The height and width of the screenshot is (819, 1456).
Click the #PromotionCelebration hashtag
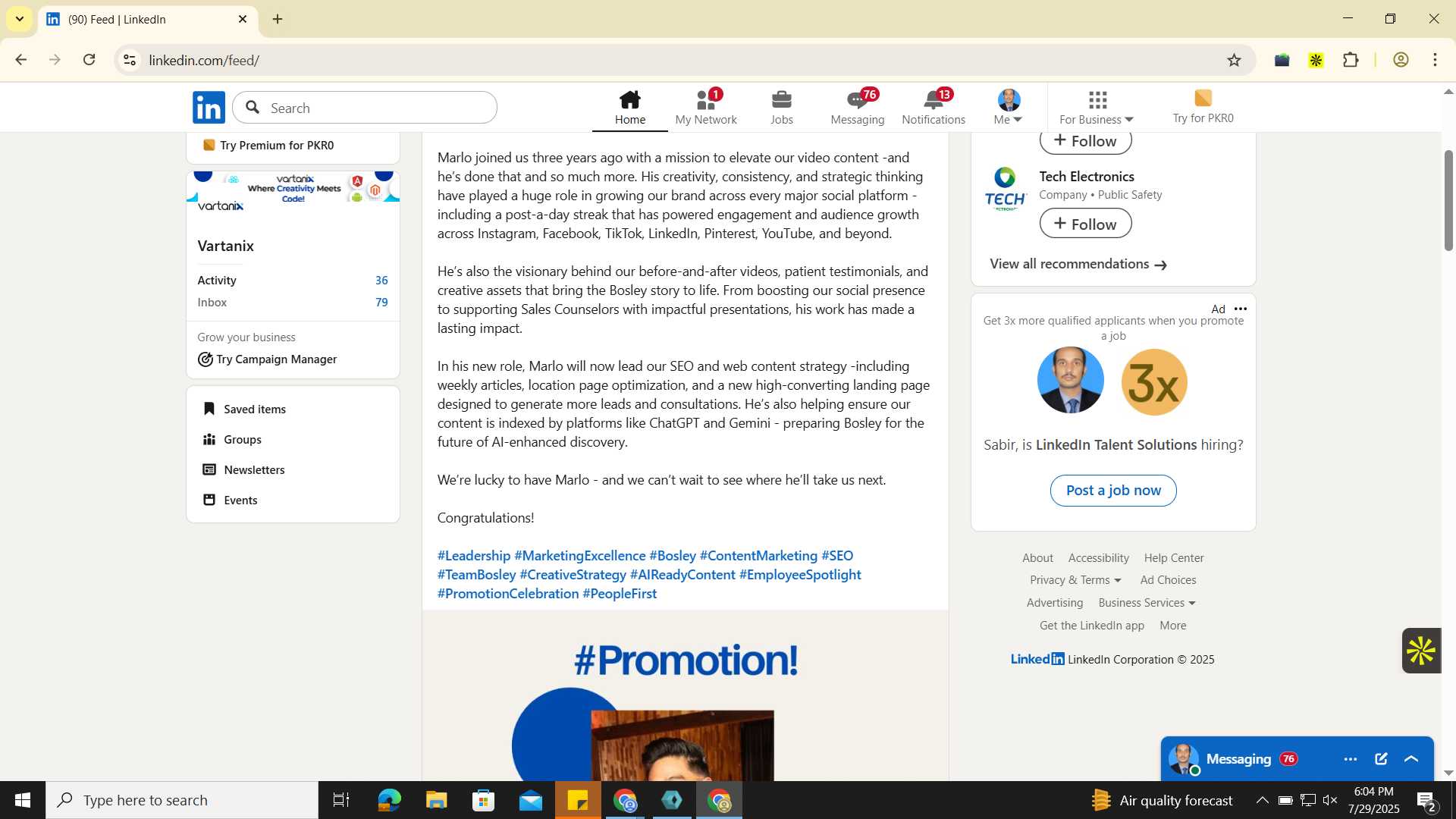508,594
